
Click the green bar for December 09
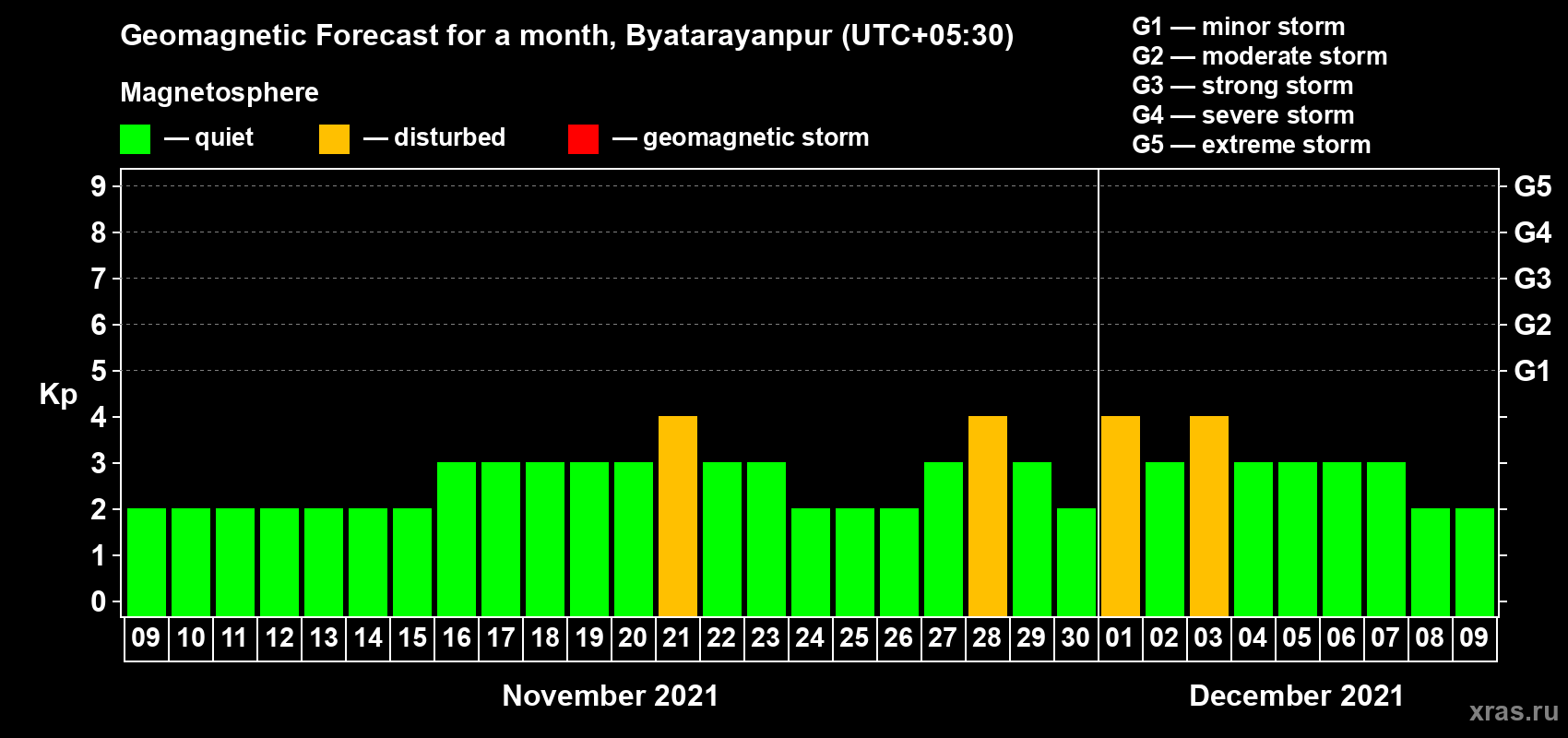click(x=1475, y=563)
